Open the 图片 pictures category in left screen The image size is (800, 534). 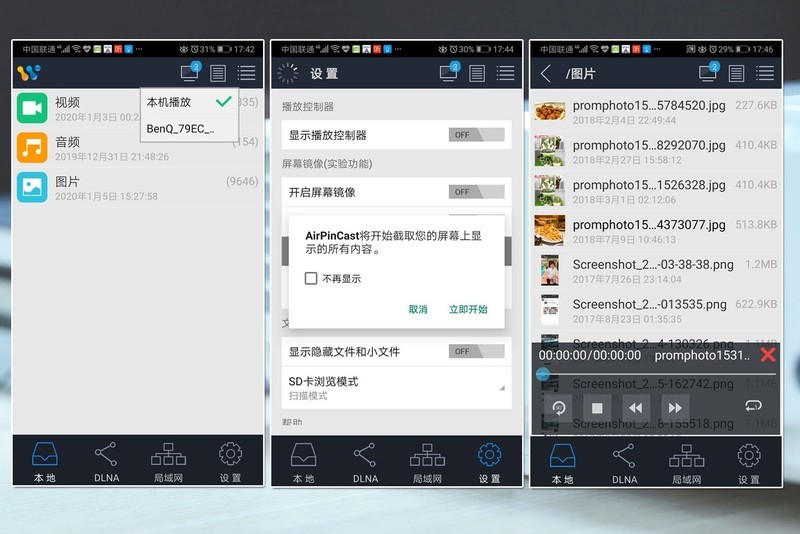(138, 188)
